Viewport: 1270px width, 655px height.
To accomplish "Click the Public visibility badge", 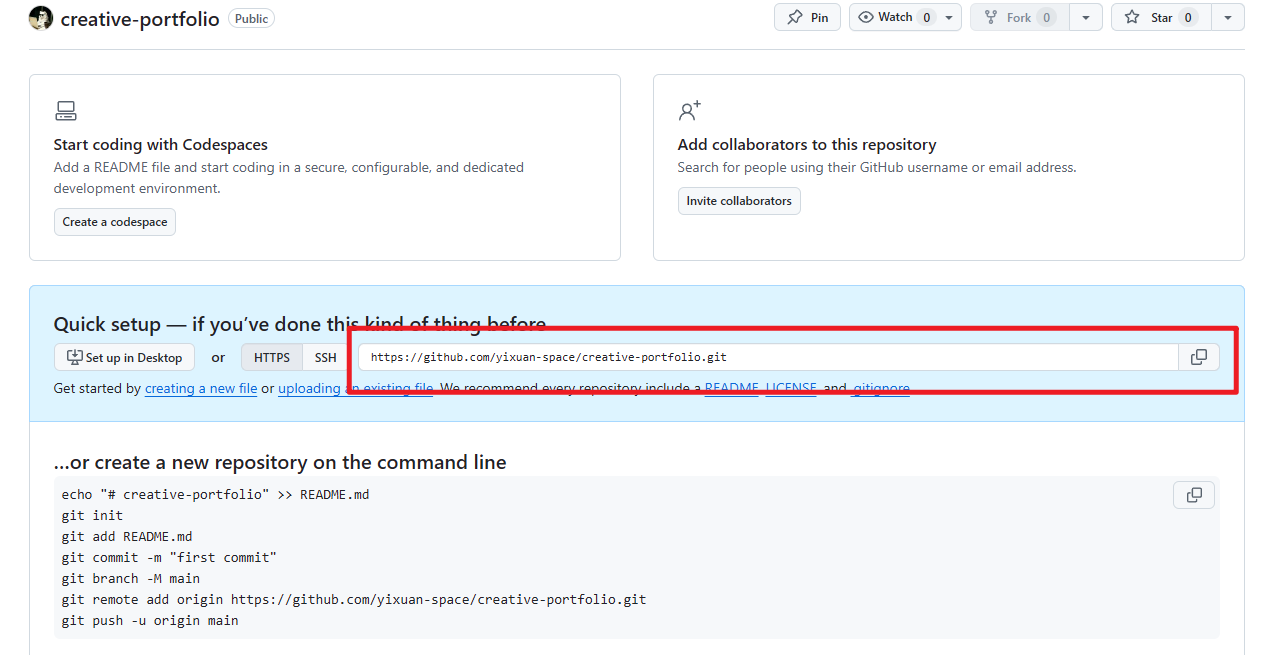I will tap(251, 18).
